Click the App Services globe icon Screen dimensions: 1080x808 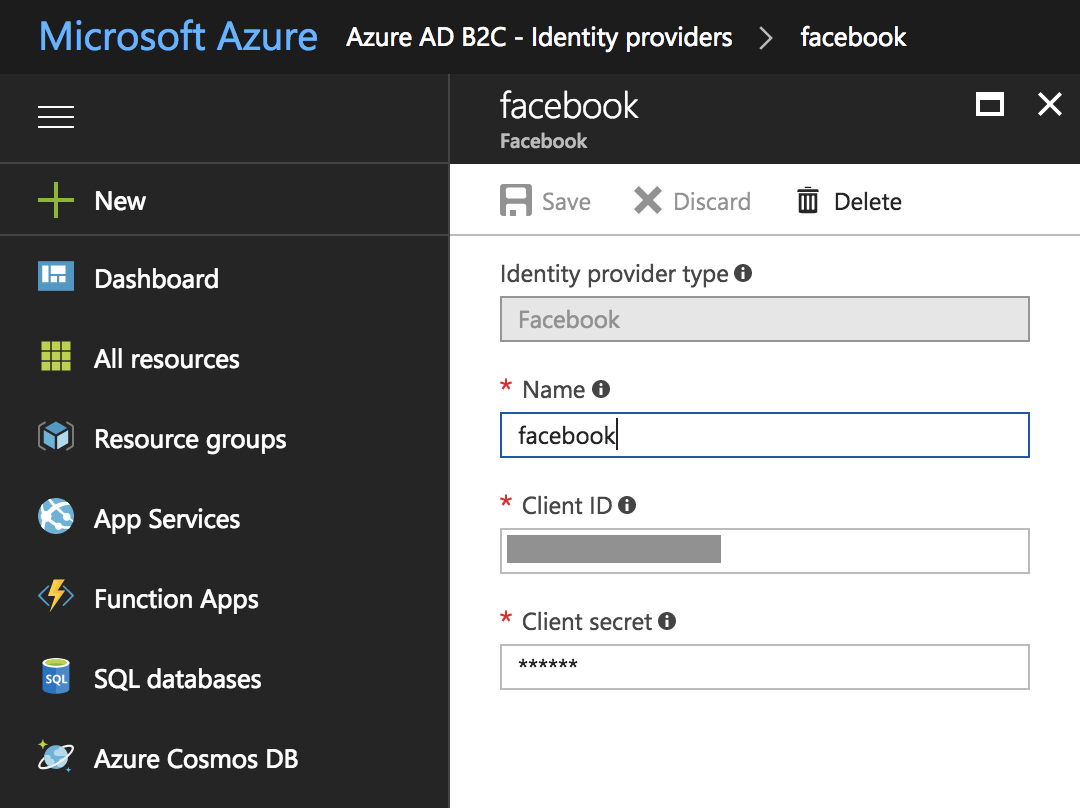(56, 516)
